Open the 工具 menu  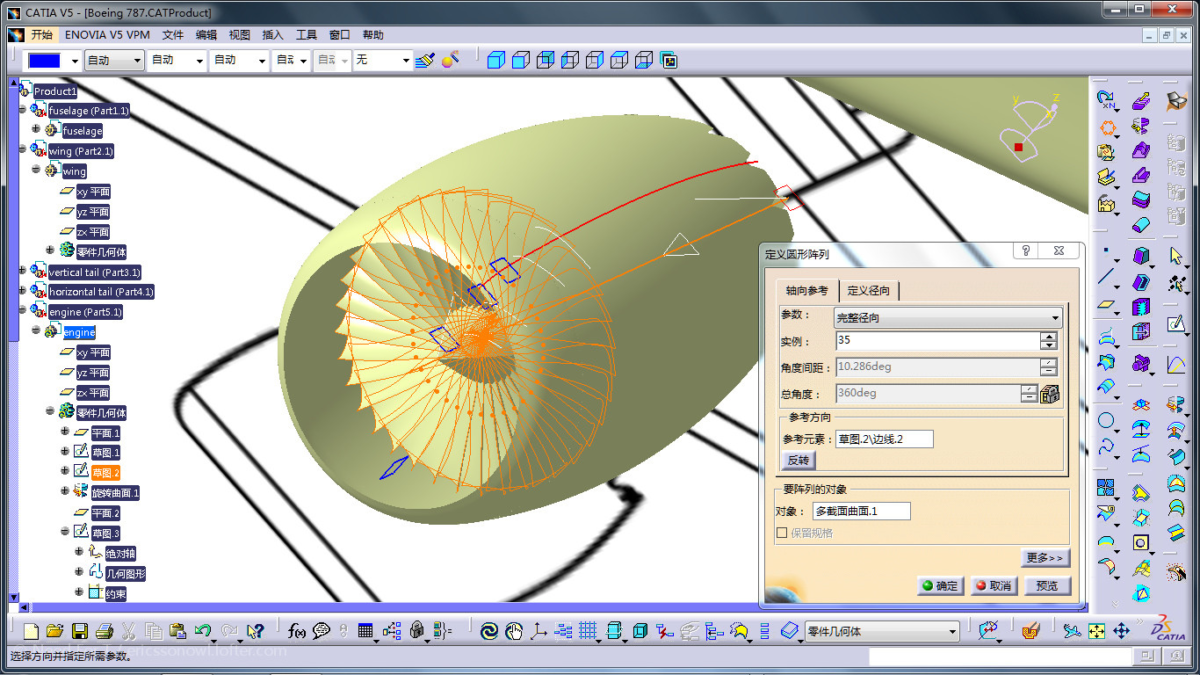click(x=306, y=34)
